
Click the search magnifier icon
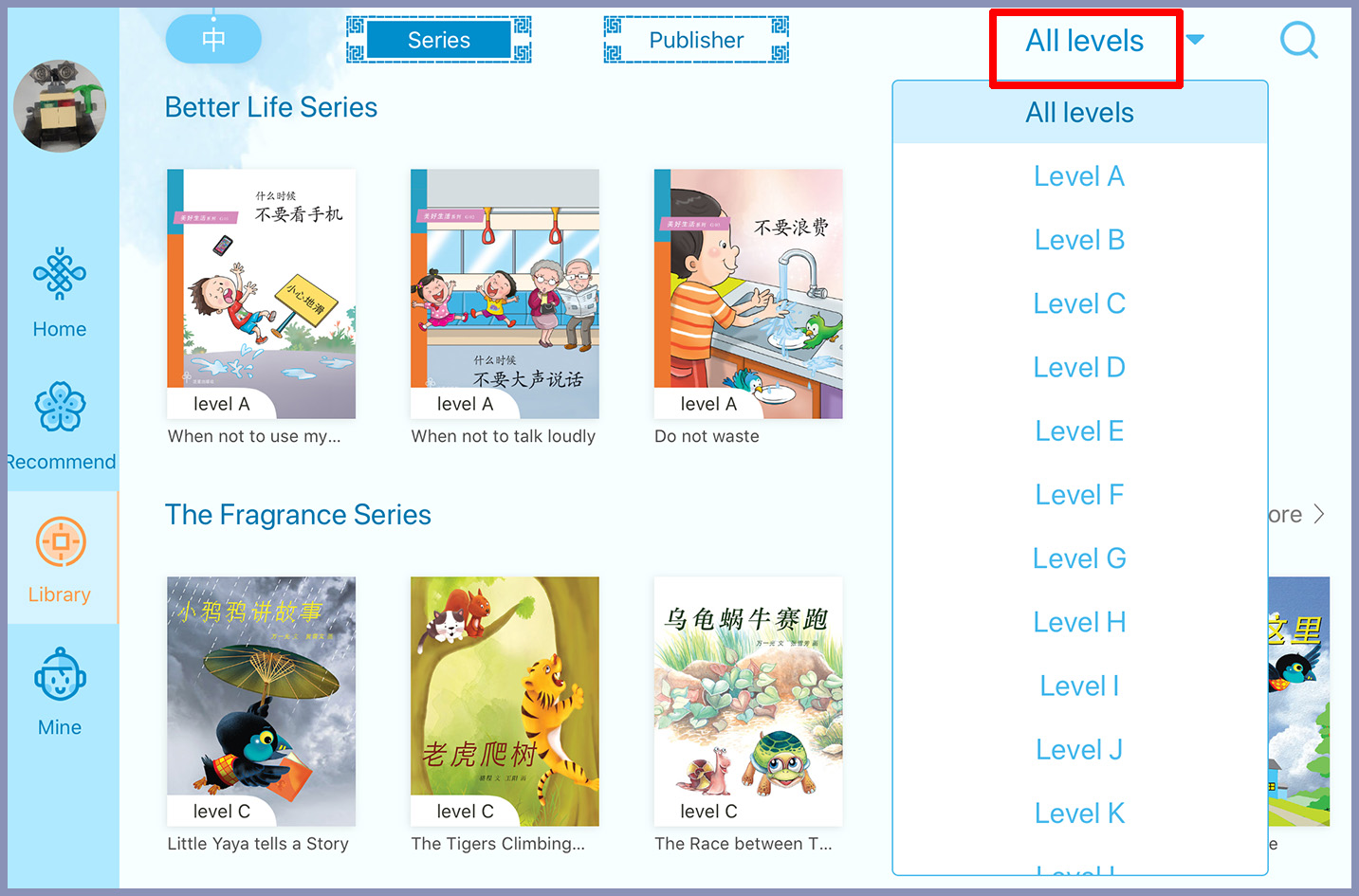[1298, 41]
